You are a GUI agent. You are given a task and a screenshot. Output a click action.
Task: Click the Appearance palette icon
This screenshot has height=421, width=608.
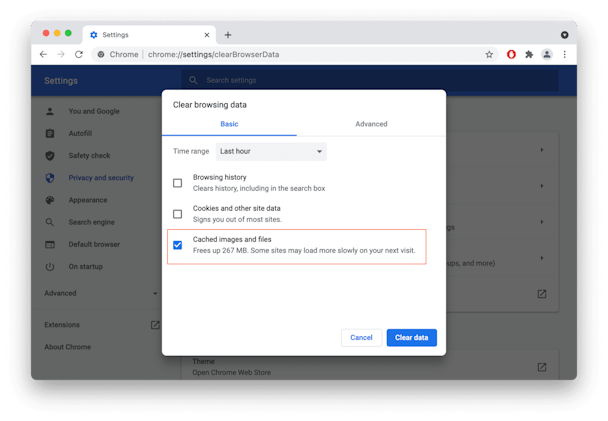[x=50, y=200]
